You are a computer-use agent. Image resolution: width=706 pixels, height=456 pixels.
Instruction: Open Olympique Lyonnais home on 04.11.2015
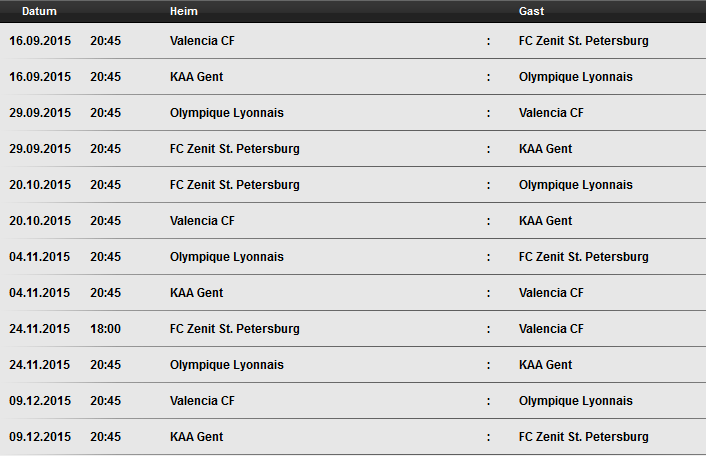[x=226, y=257]
